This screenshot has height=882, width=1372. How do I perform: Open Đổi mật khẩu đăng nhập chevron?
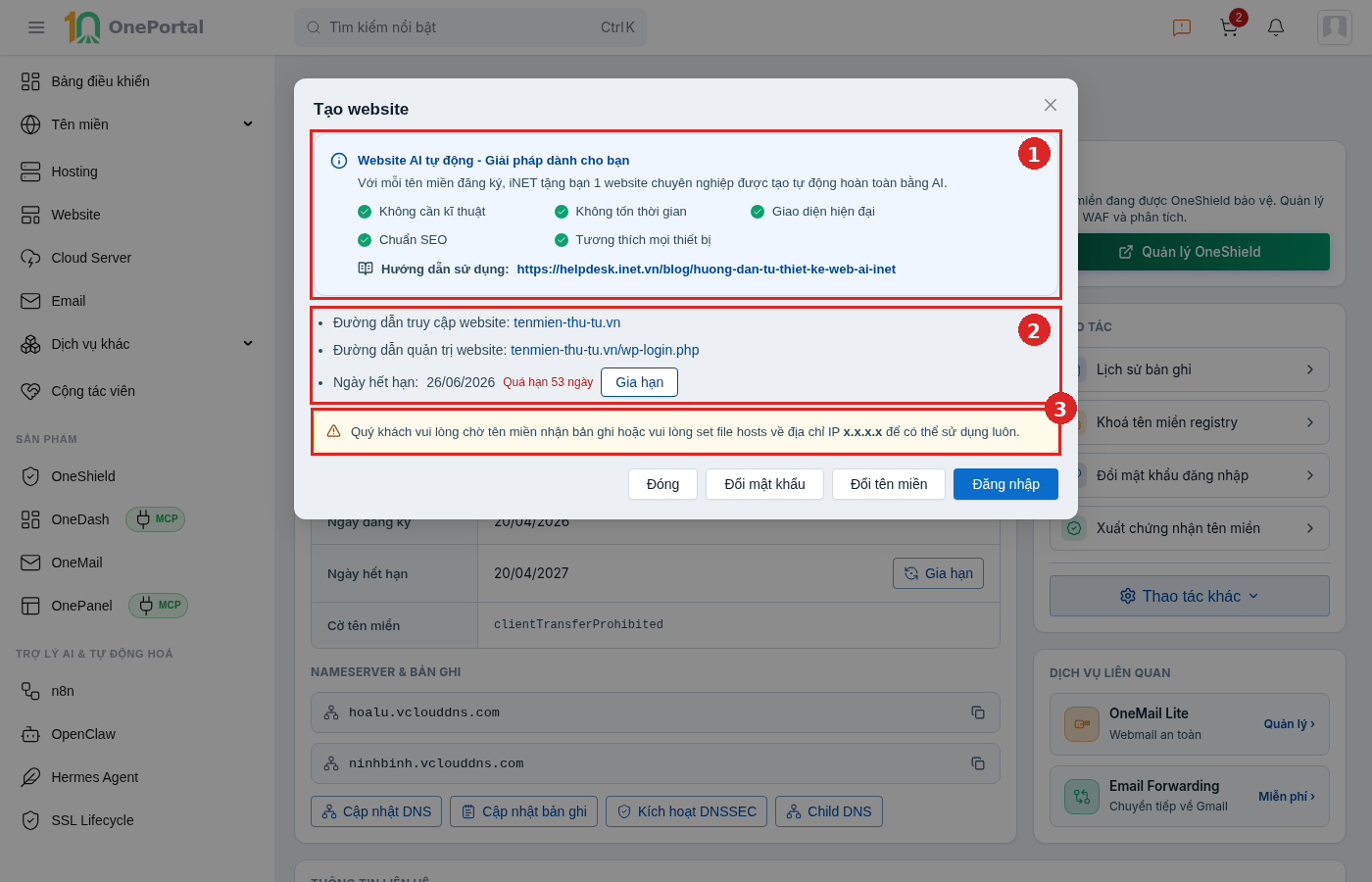tap(1310, 475)
